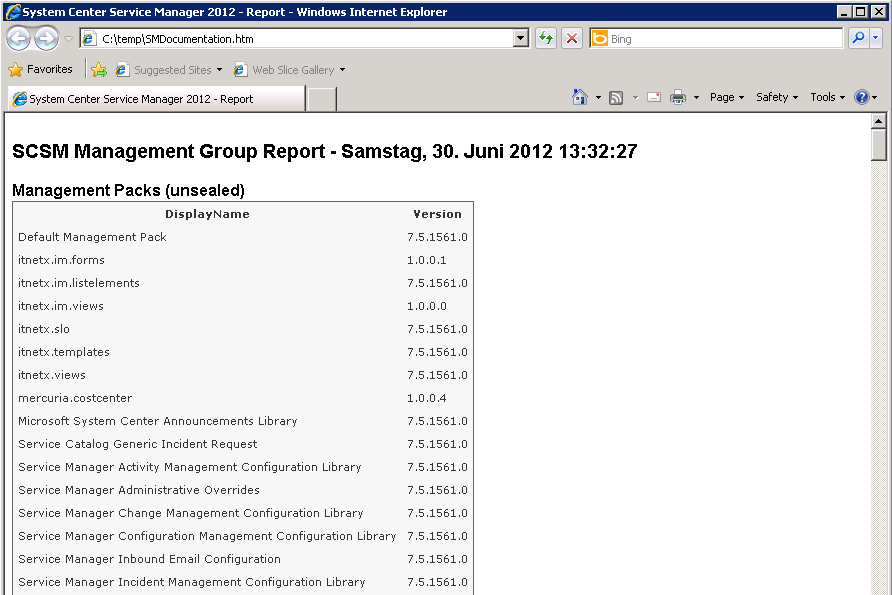Click the Refresh page icon
892x595 pixels.
point(545,39)
